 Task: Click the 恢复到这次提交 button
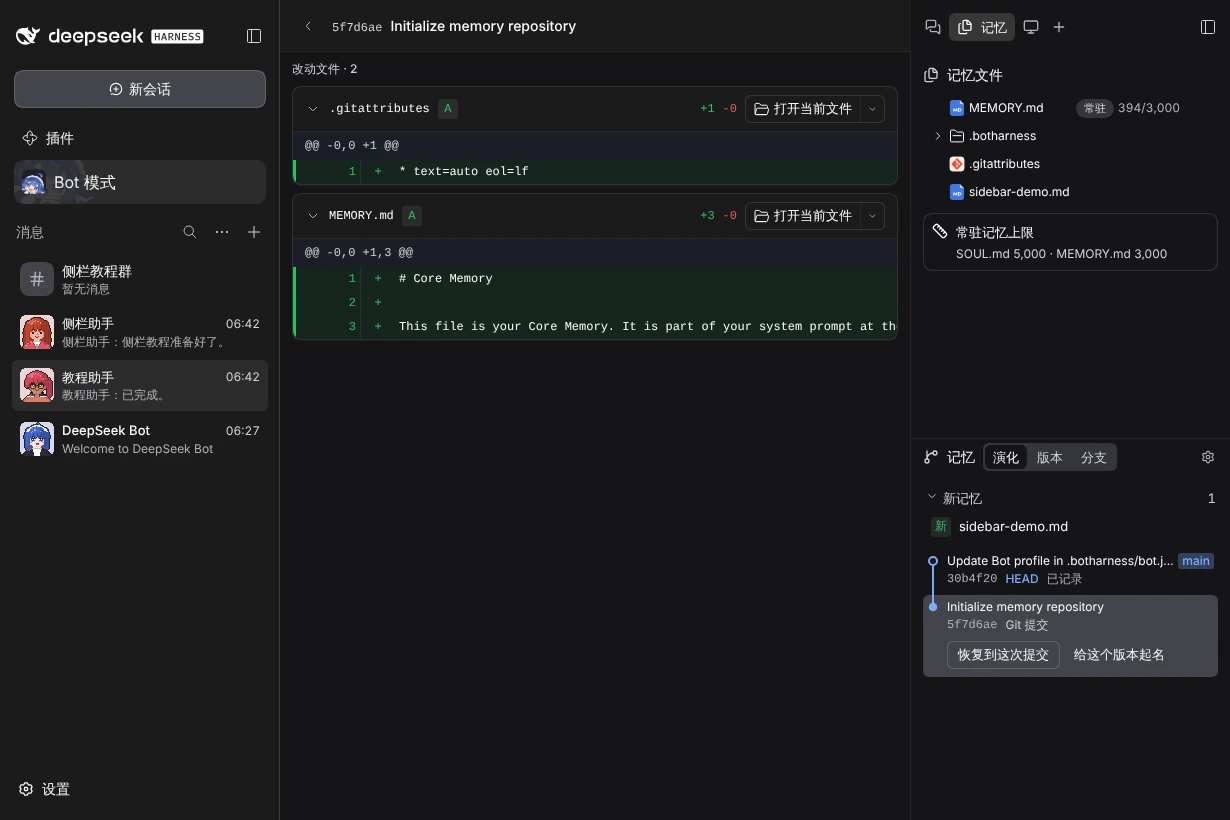click(1003, 655)
